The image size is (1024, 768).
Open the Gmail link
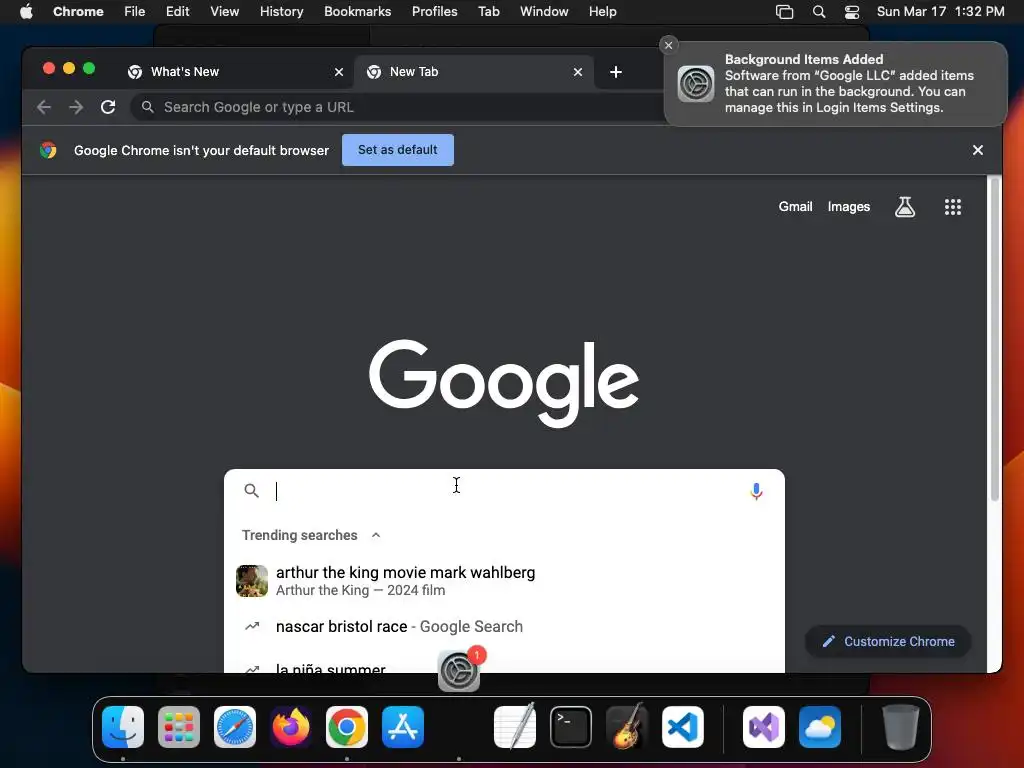pos(795,206)
